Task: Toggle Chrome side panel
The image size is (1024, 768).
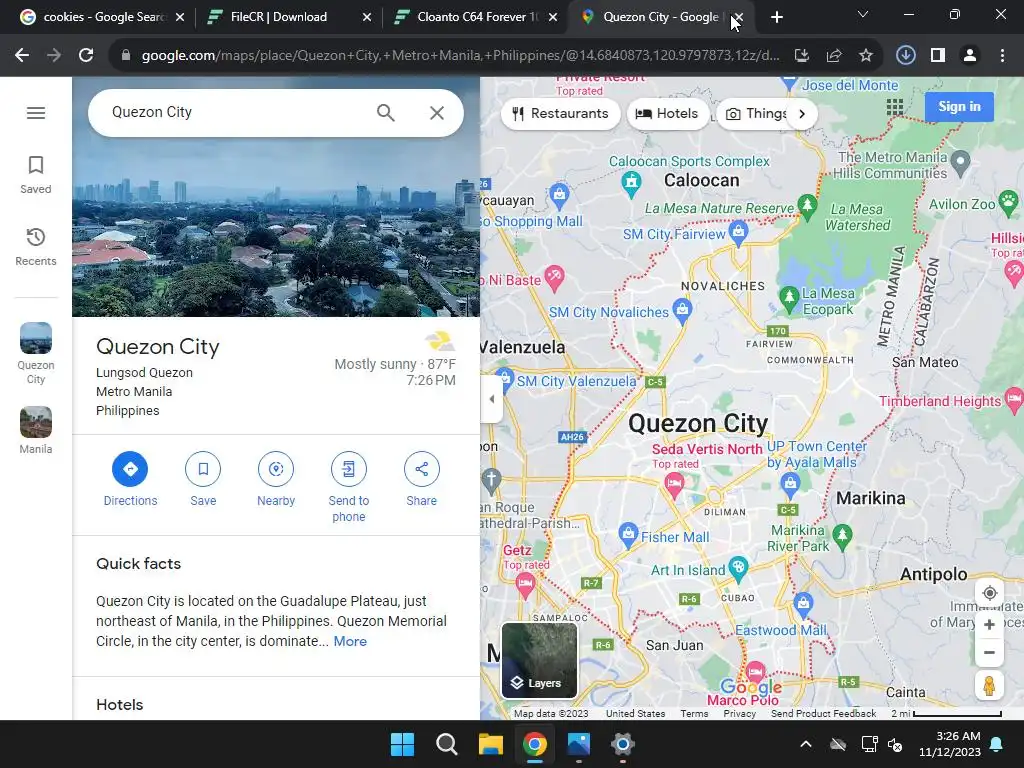Action: click(938, 56)
